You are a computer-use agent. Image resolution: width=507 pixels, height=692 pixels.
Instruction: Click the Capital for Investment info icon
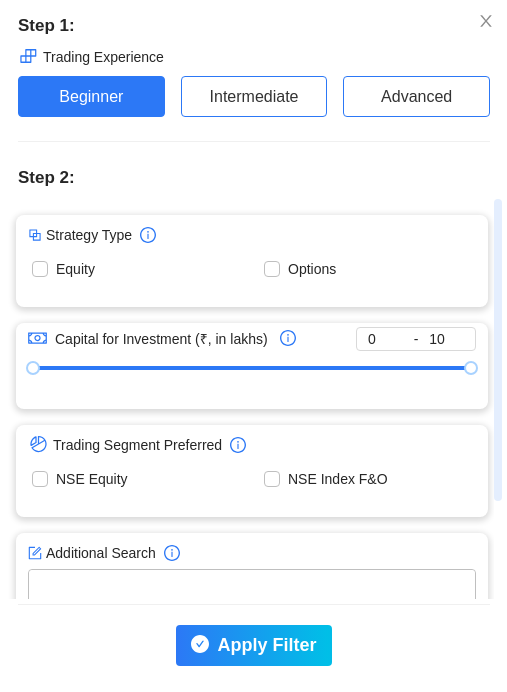(x=288, y=338)
